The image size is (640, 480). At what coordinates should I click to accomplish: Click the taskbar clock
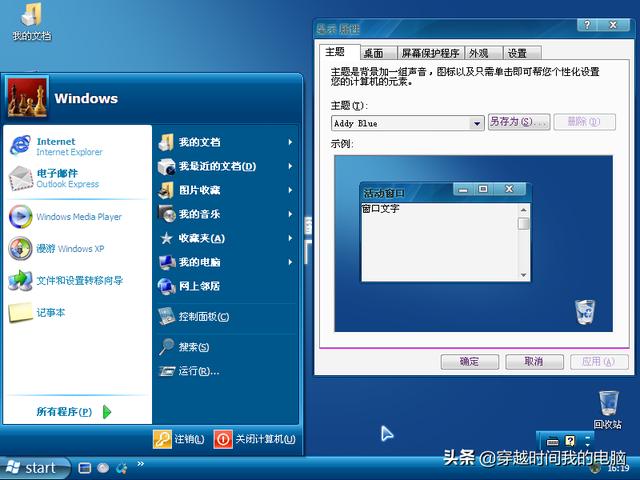pos(619,468)
